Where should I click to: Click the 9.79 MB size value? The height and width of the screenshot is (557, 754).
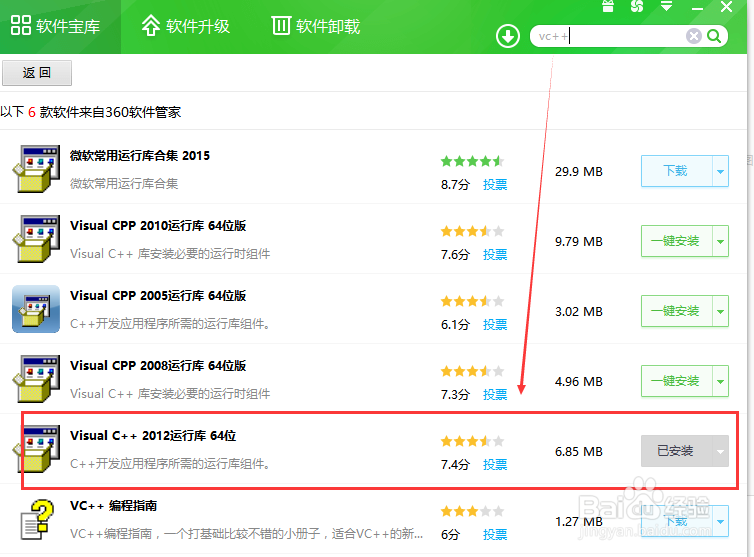578,241
